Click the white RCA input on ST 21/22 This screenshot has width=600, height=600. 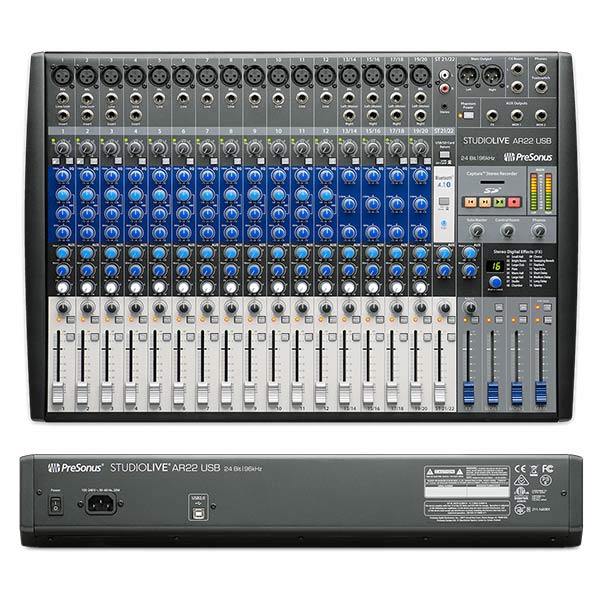pyautogui.click(x=444, y=74)
